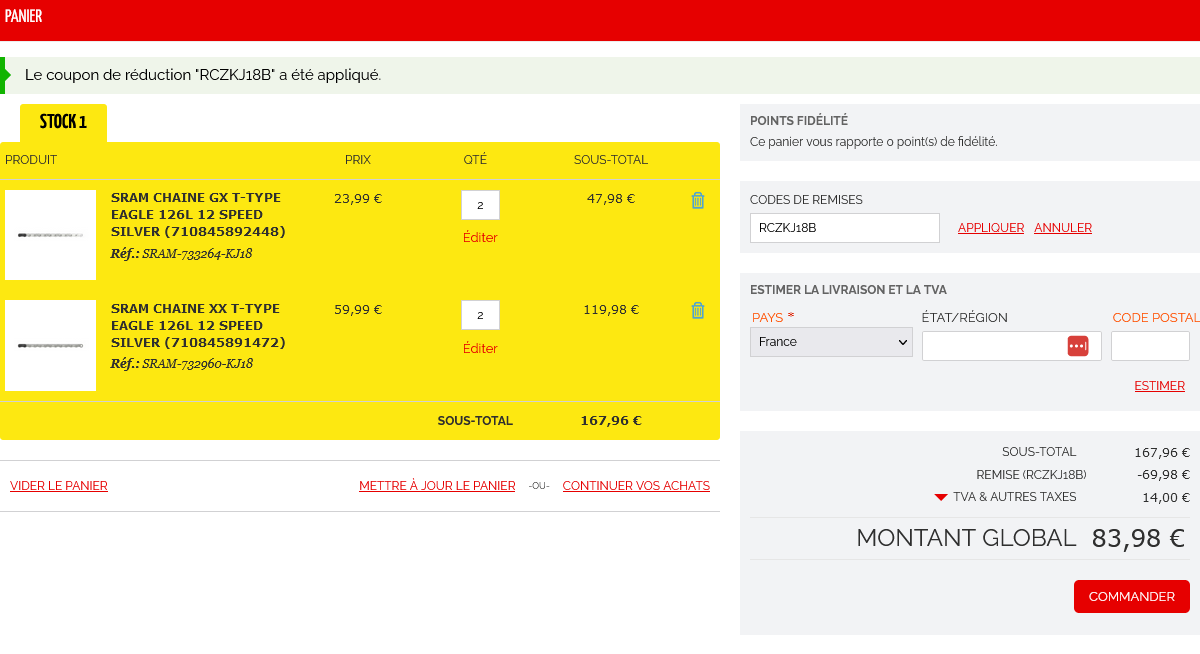Focus the quantity field for the GX chain
The height and width of the screenshot is (654, 1200).
tap(480, 205)
